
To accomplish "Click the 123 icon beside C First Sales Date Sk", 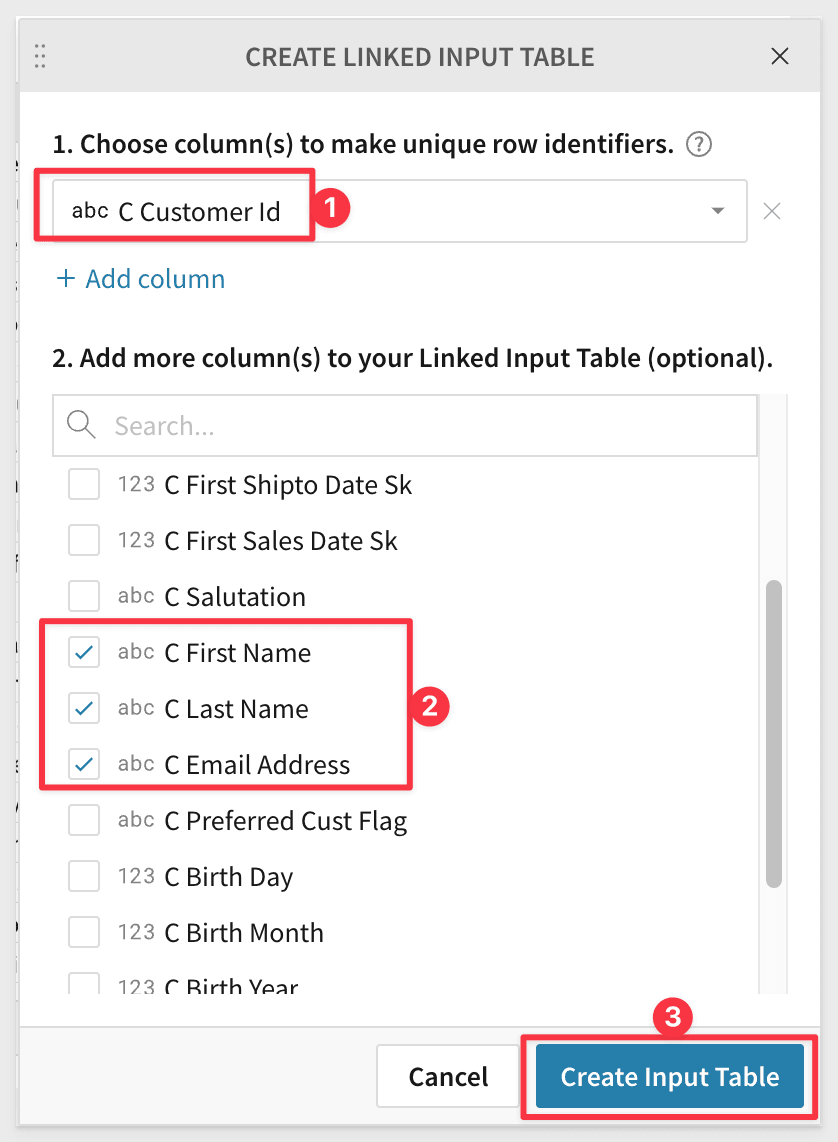I will pos(135,541).
